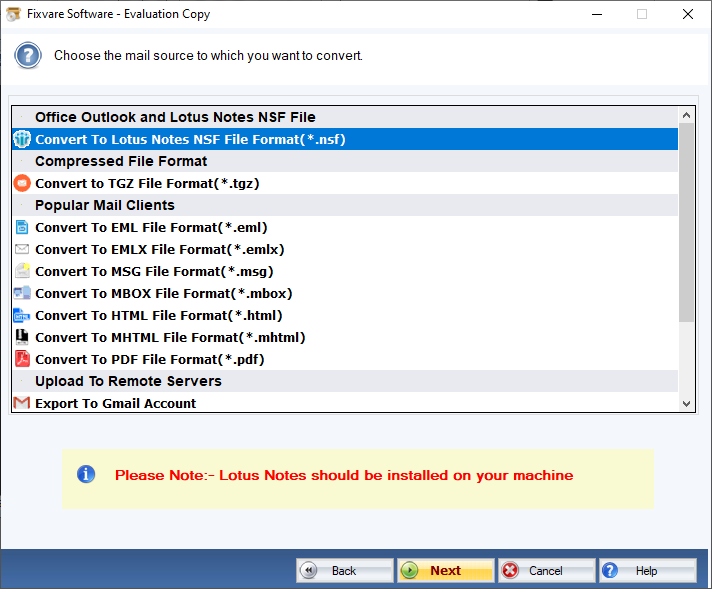This screenshot has width=712, height=589.
Task: Click the EML file format icon
Action: 22,227
